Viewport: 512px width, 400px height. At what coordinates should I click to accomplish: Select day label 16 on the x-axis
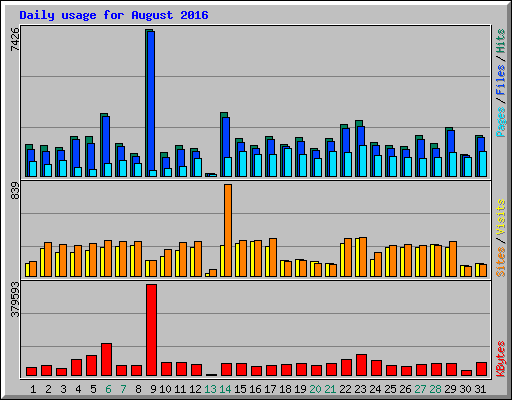pyautogui.click(x=255, y=389)
